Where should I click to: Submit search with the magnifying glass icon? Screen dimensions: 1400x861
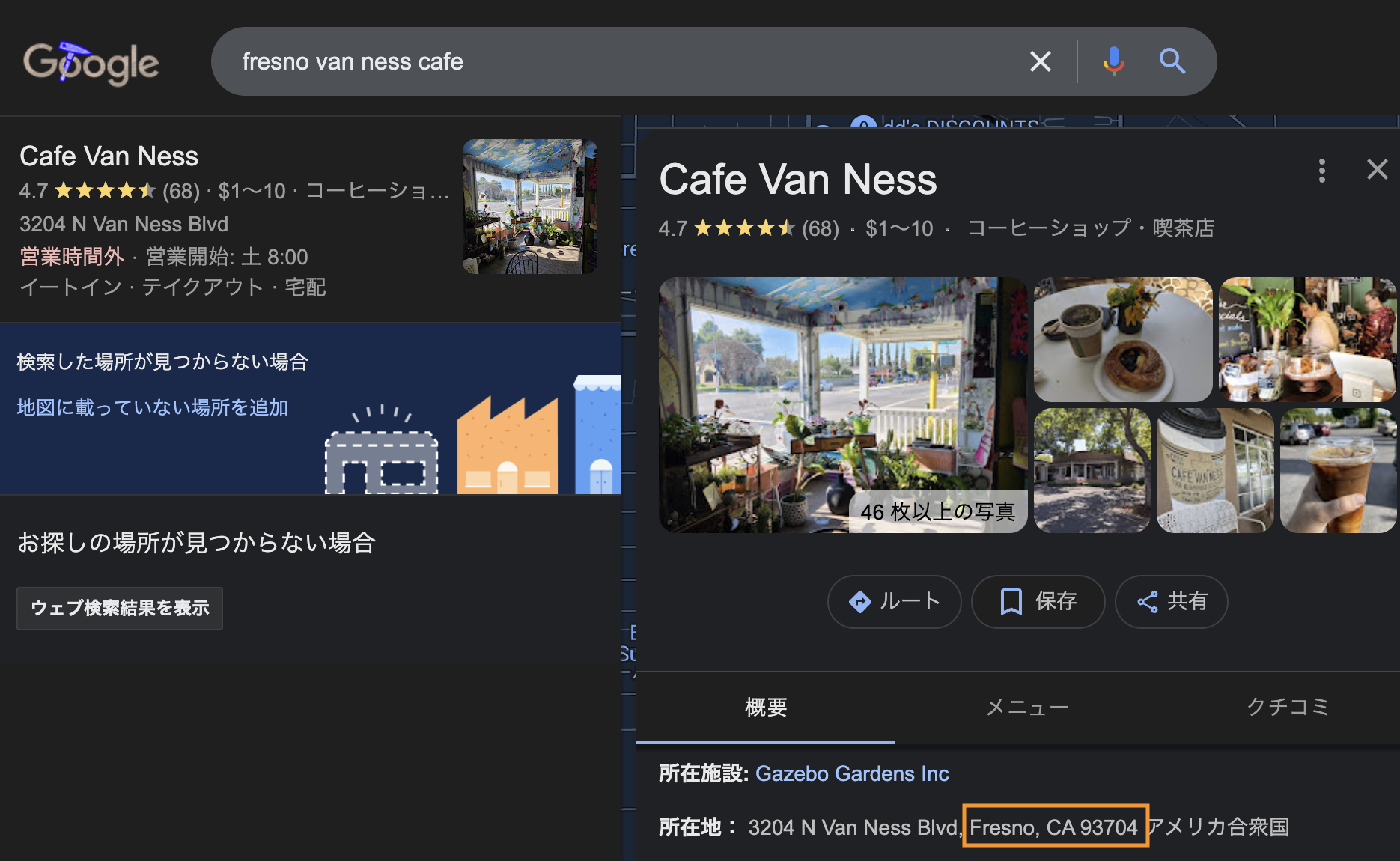pos(1172,61)
